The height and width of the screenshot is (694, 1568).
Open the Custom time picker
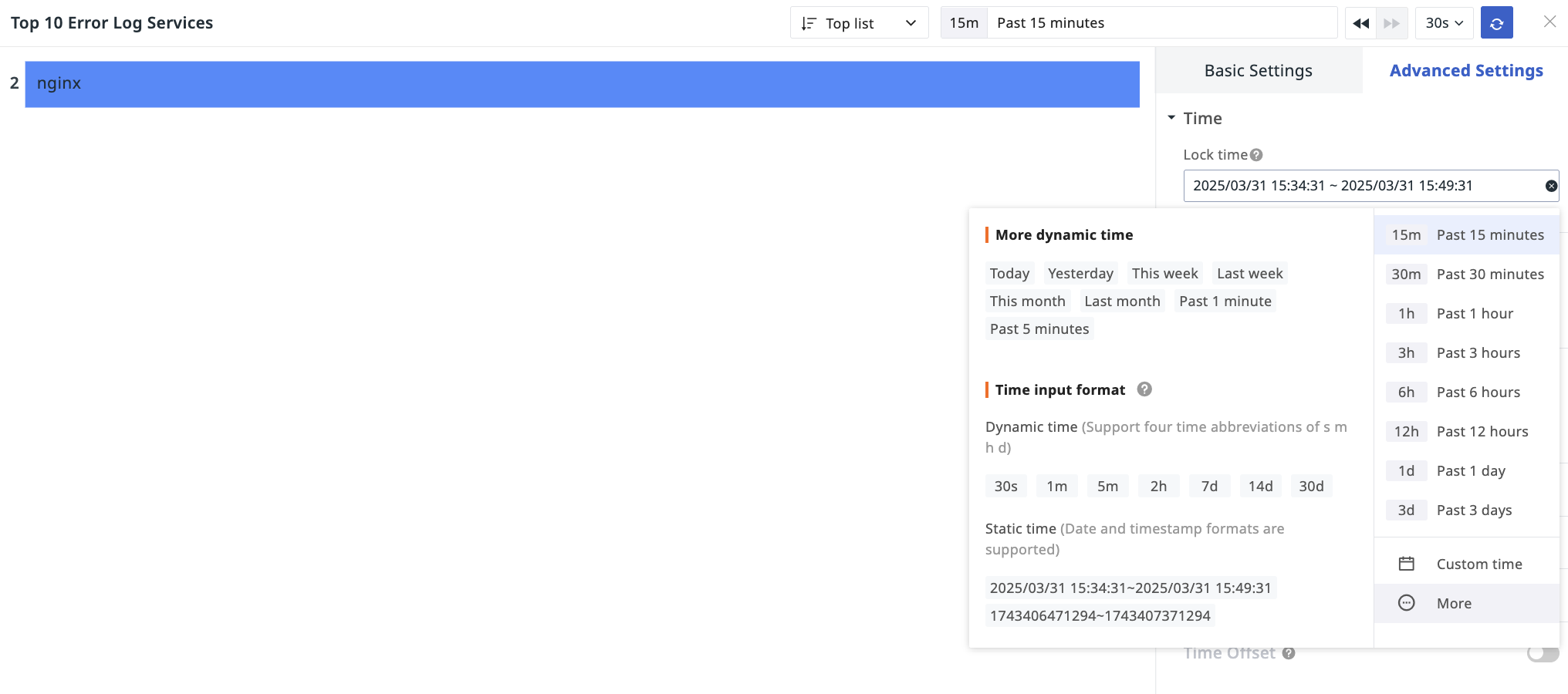point(1467,564)
